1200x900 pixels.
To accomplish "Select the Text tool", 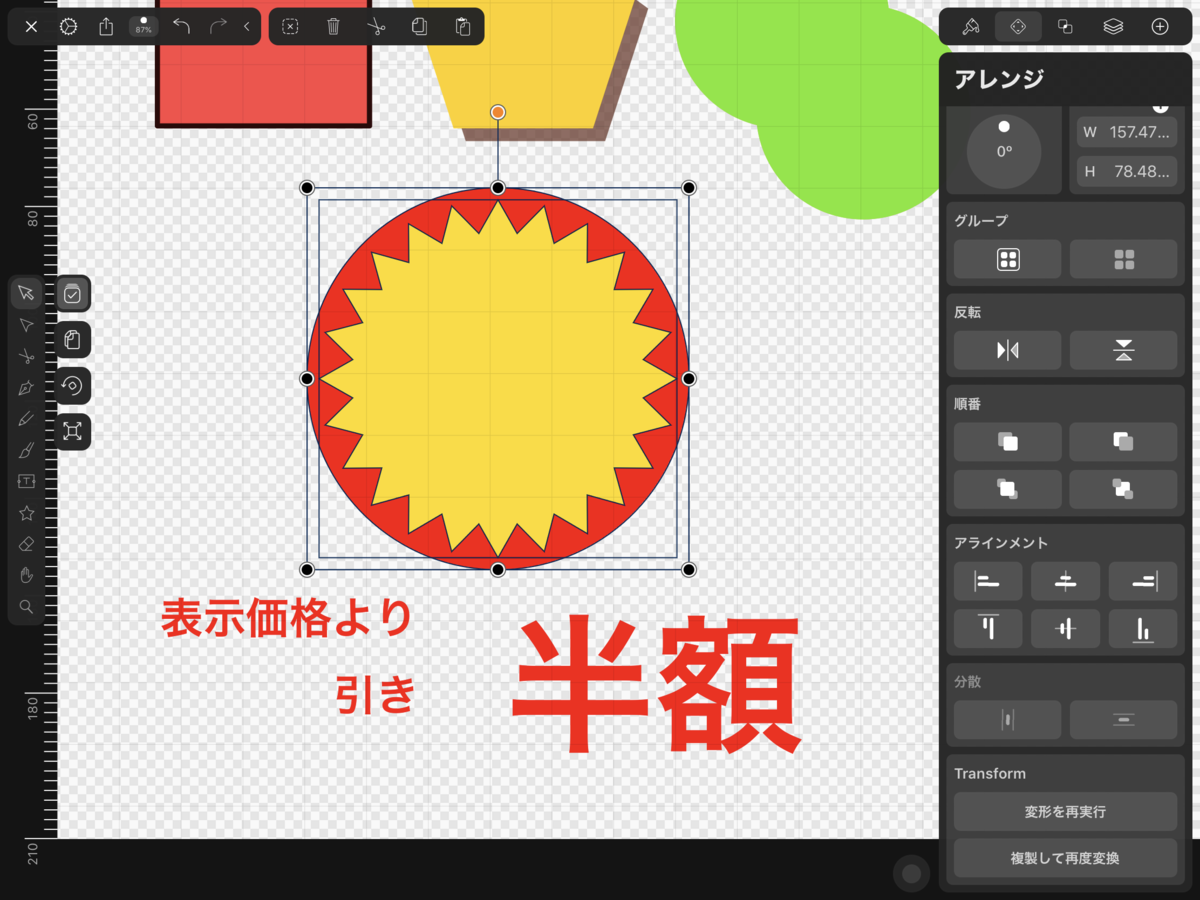I will pyautogui.click(x=26, y=481).
